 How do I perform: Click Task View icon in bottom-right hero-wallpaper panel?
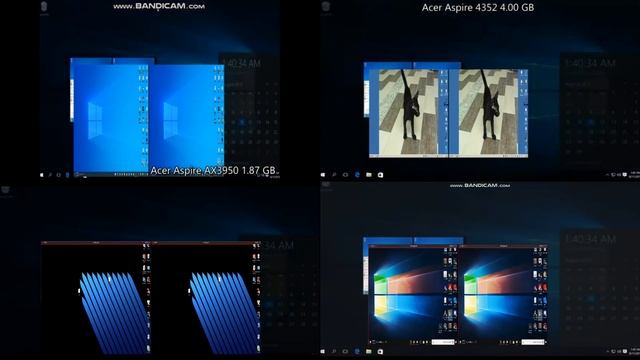click(x=345, y=351)
